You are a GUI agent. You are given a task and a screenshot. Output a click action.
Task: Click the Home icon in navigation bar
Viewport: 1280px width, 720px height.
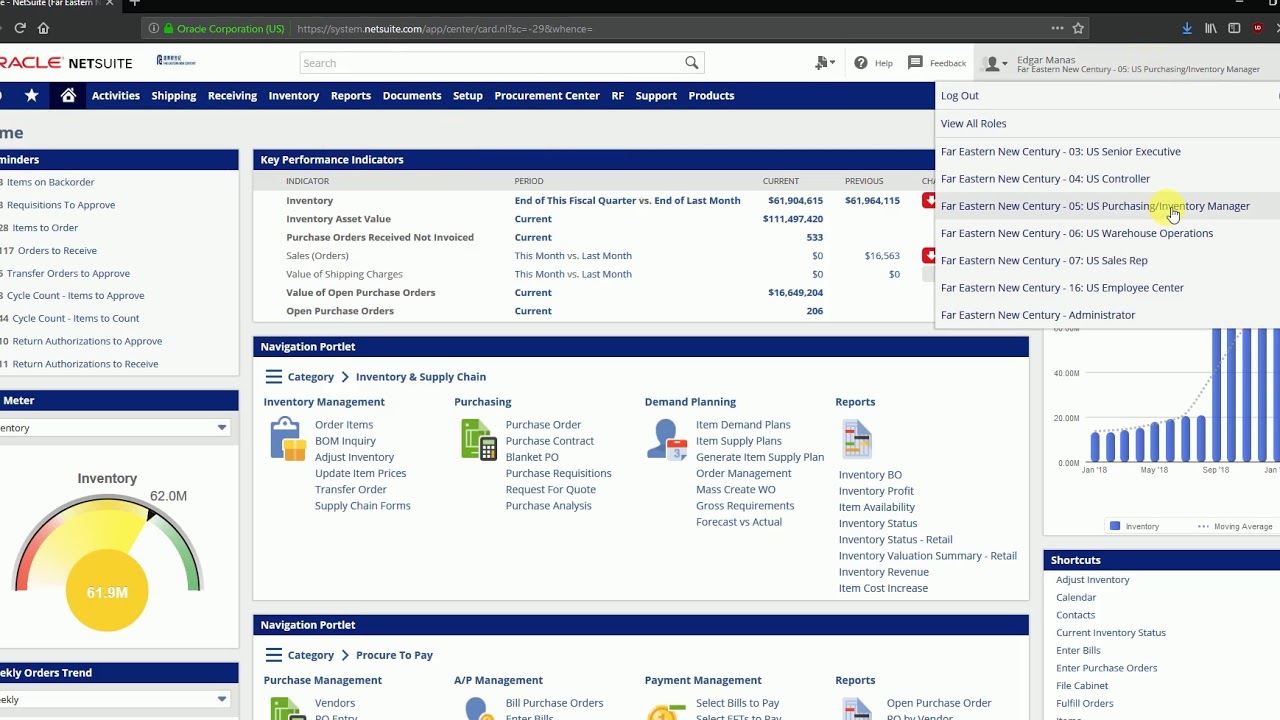(68, 95)
